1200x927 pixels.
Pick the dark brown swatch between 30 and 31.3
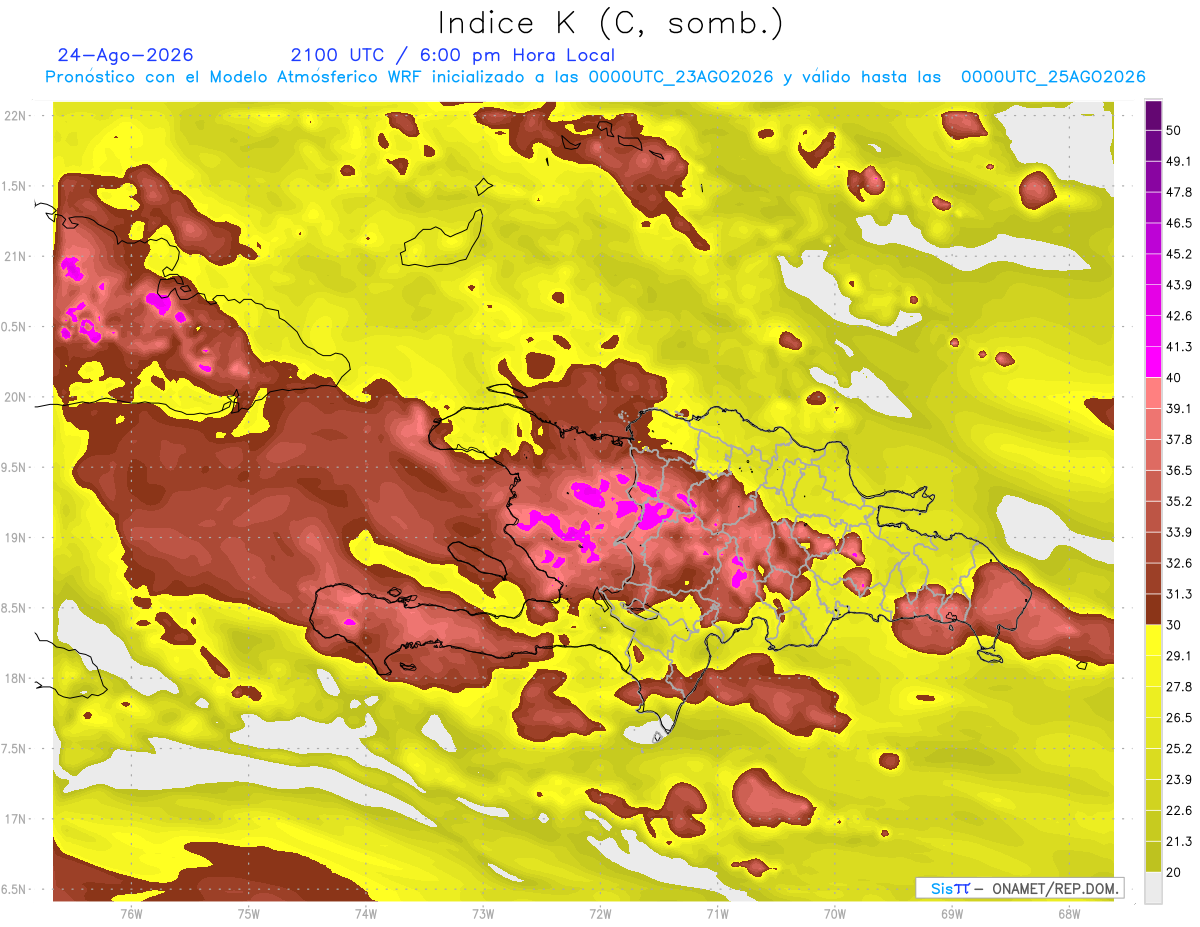pos(1153,610)
